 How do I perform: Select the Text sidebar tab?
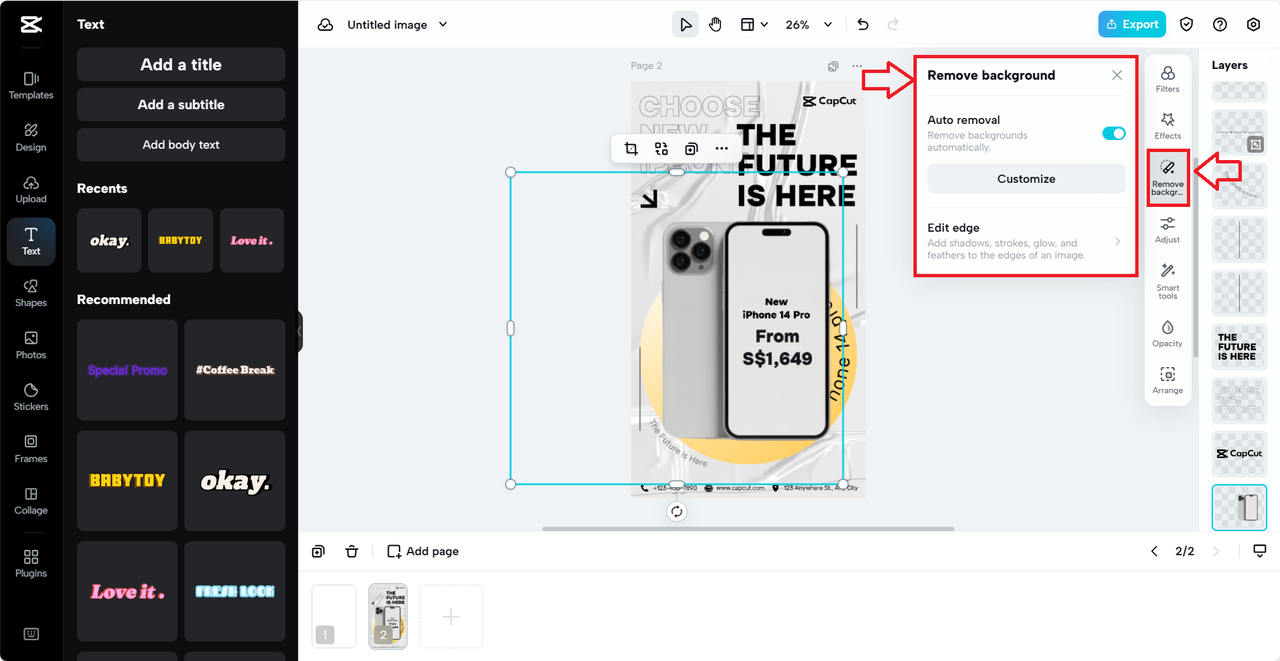click(31, 241)
